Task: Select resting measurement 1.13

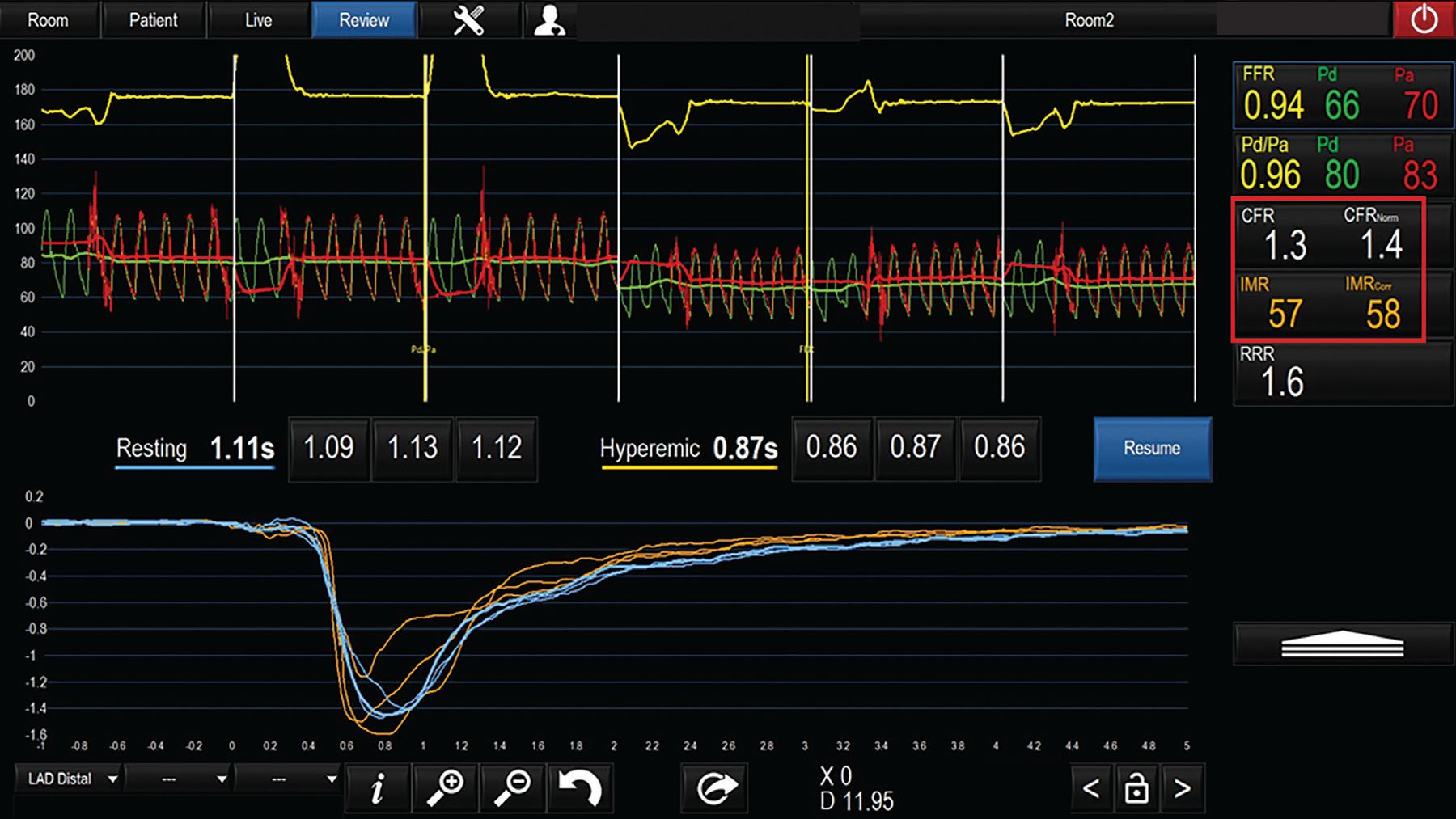Action: pos(413,449)
